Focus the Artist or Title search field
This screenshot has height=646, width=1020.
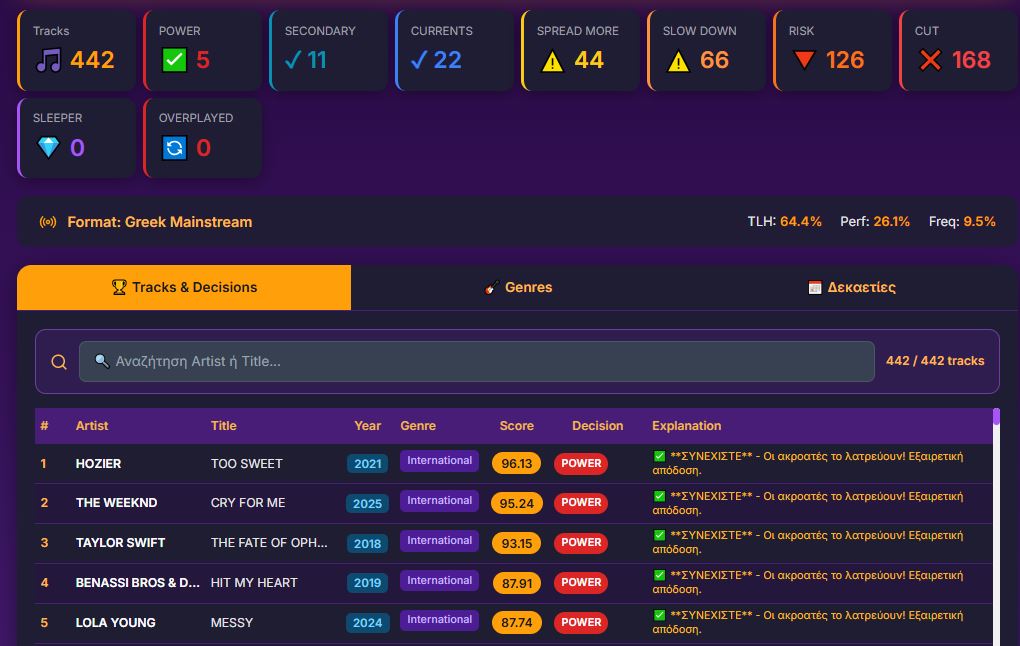coord(476,361)
